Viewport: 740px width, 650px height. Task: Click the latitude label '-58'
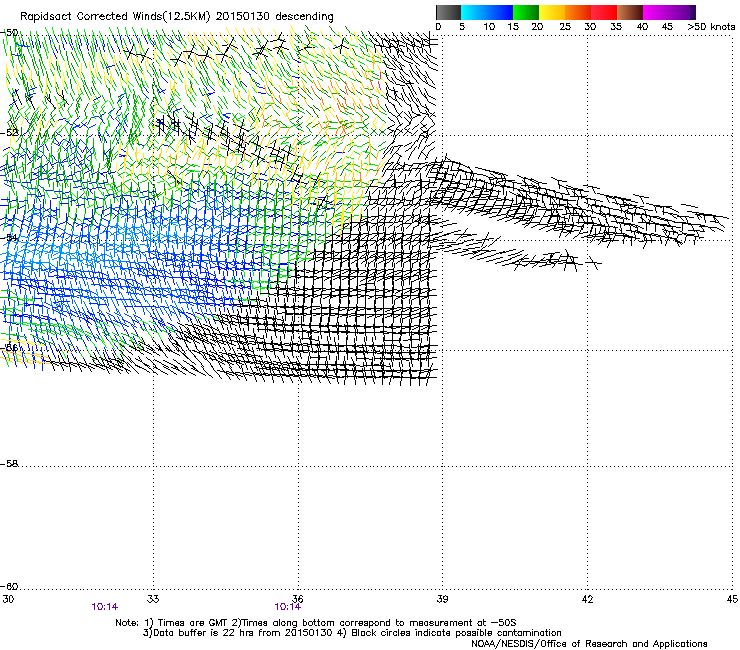(x=9, y=464)
